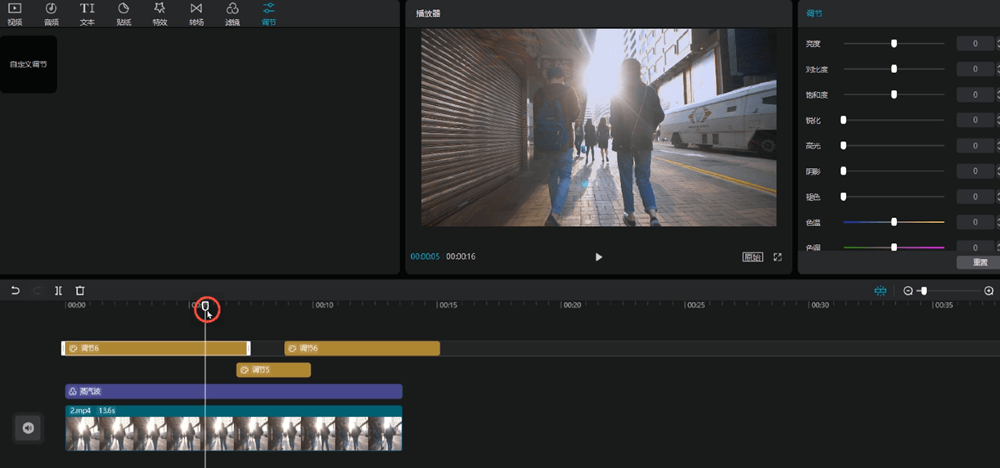The width and height of the screenshot is (1000, 468).
Task: Play the video in the player
Action: (x=599, y=257)
